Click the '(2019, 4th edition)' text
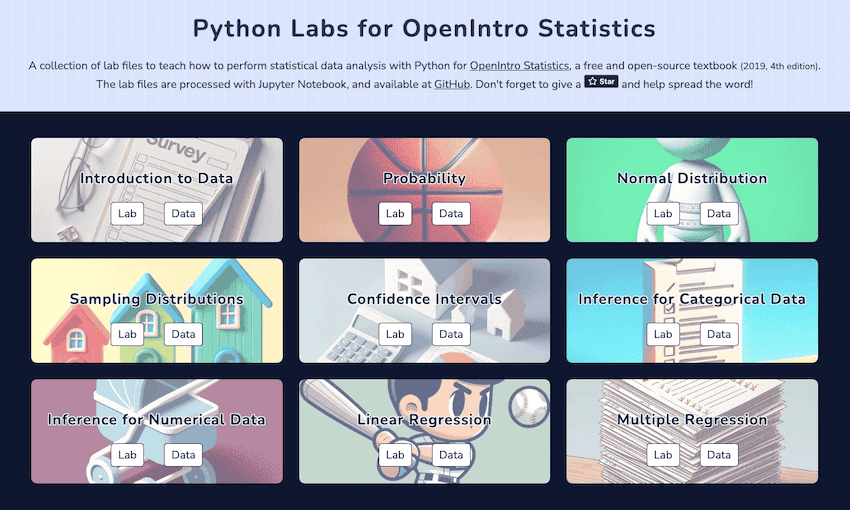The image size is (850, 510). click(779, 66)
